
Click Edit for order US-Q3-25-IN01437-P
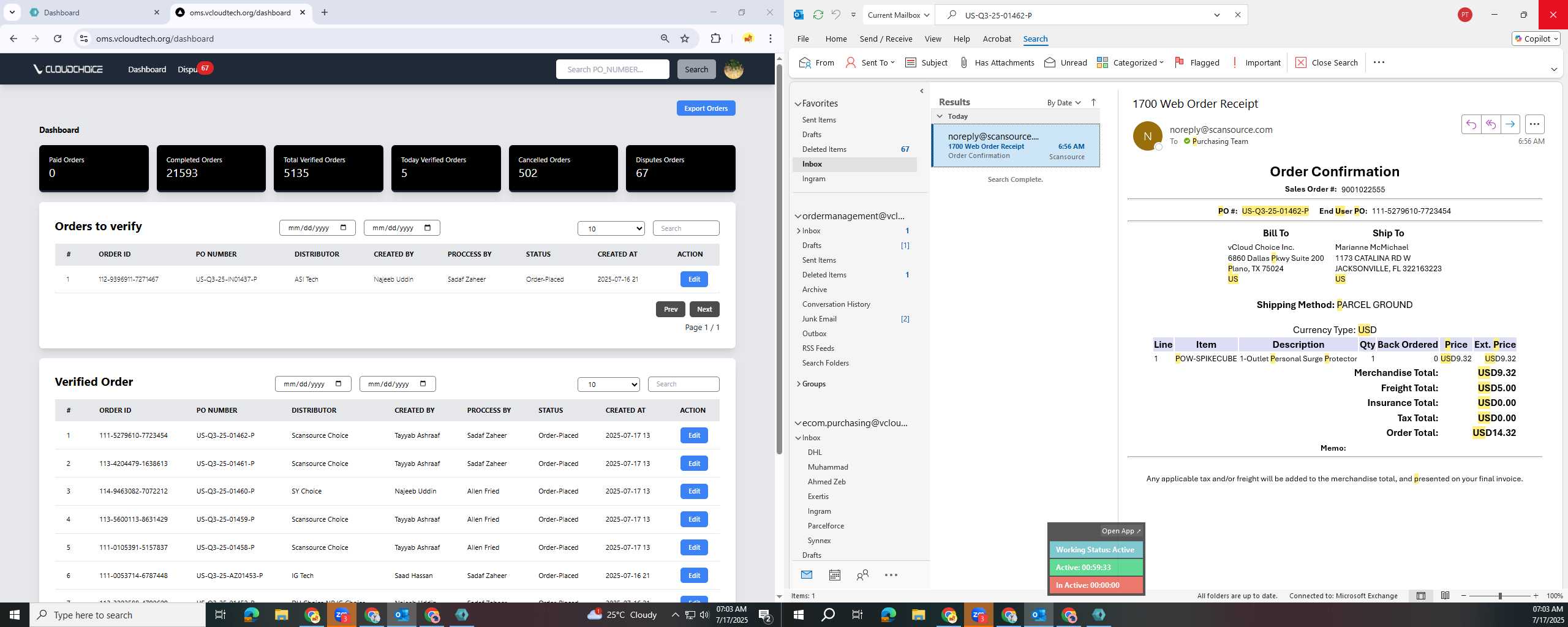[x=693, y=279]
